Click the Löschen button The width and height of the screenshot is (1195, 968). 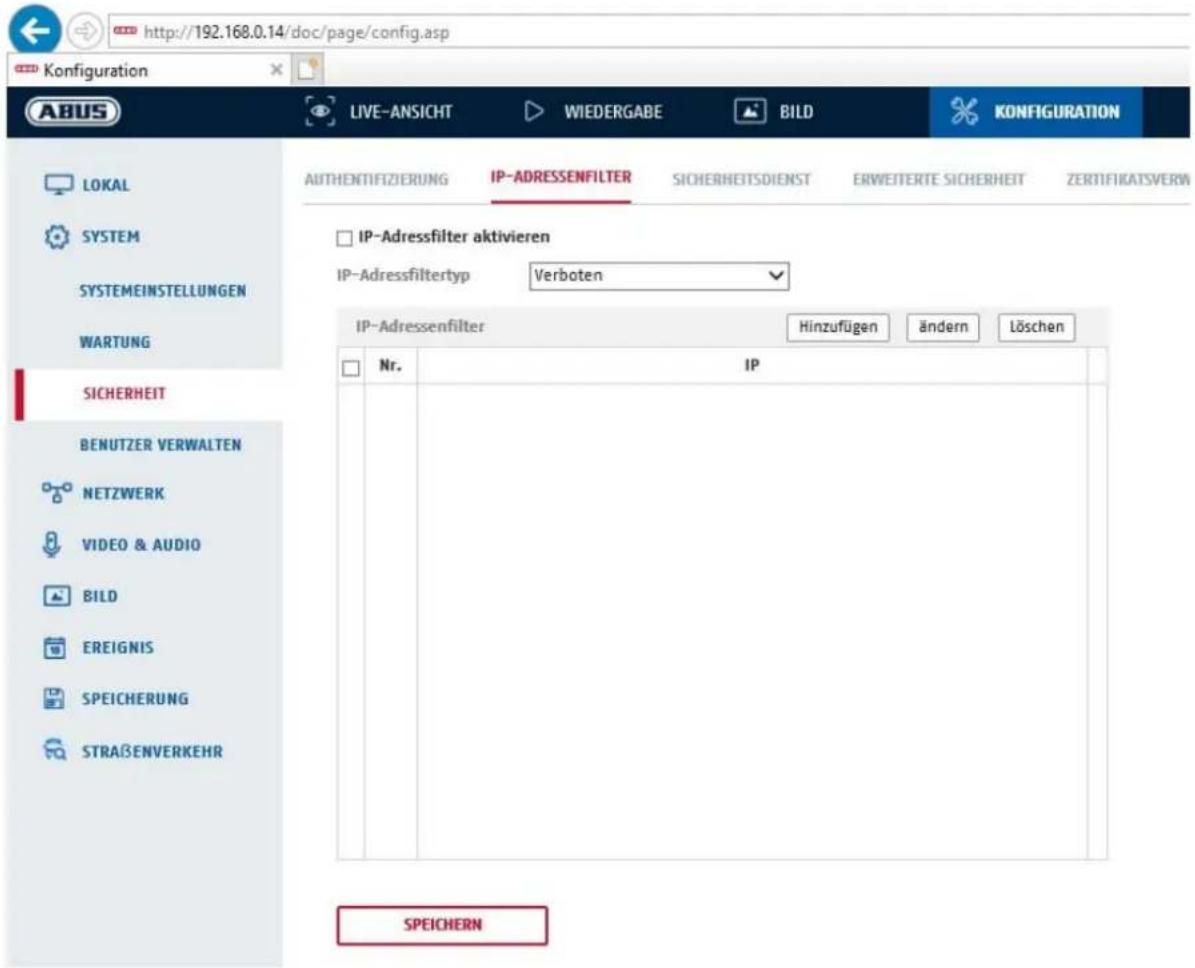pos(1036,327)
